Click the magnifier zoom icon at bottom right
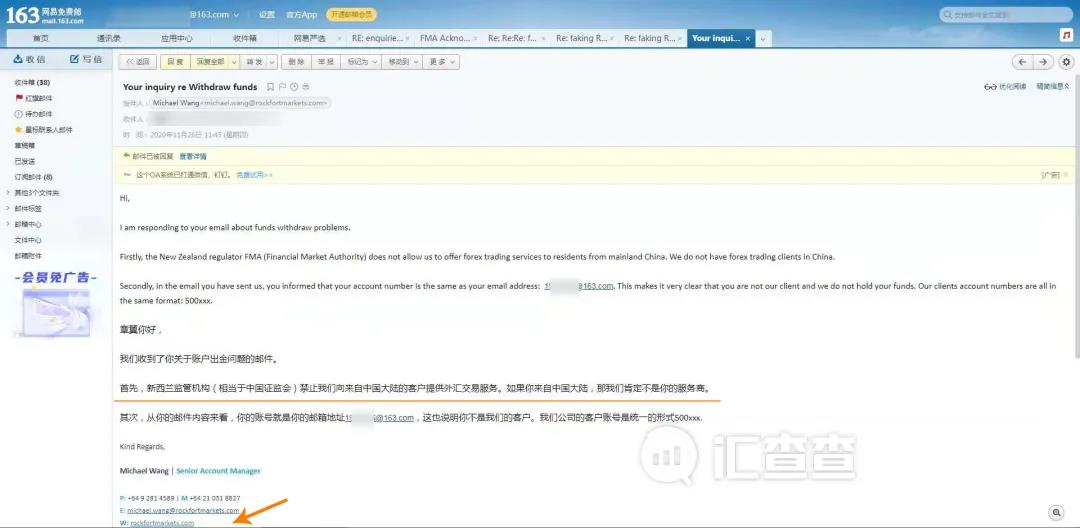 (1056, 512)
